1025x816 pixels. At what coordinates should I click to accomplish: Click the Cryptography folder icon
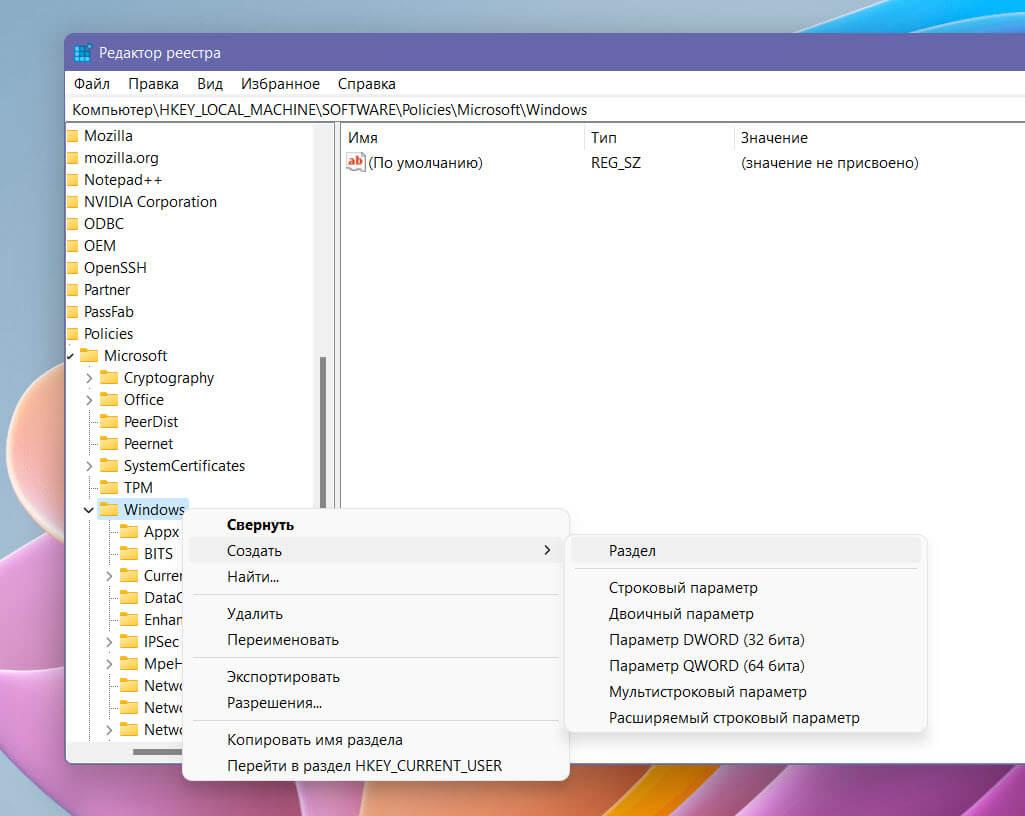tap(109, 378)
